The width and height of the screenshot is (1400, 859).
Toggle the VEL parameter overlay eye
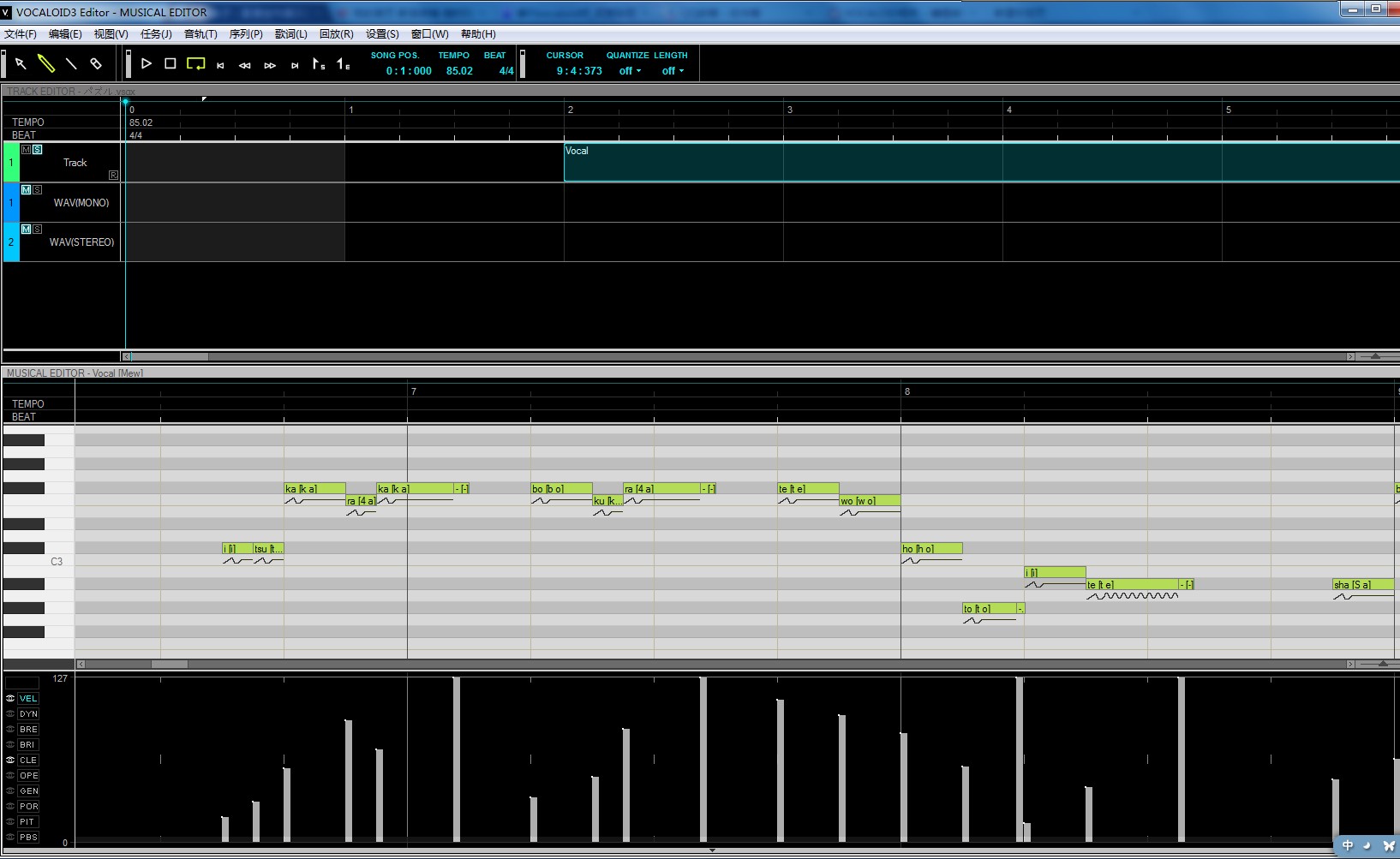pos(10,699)
